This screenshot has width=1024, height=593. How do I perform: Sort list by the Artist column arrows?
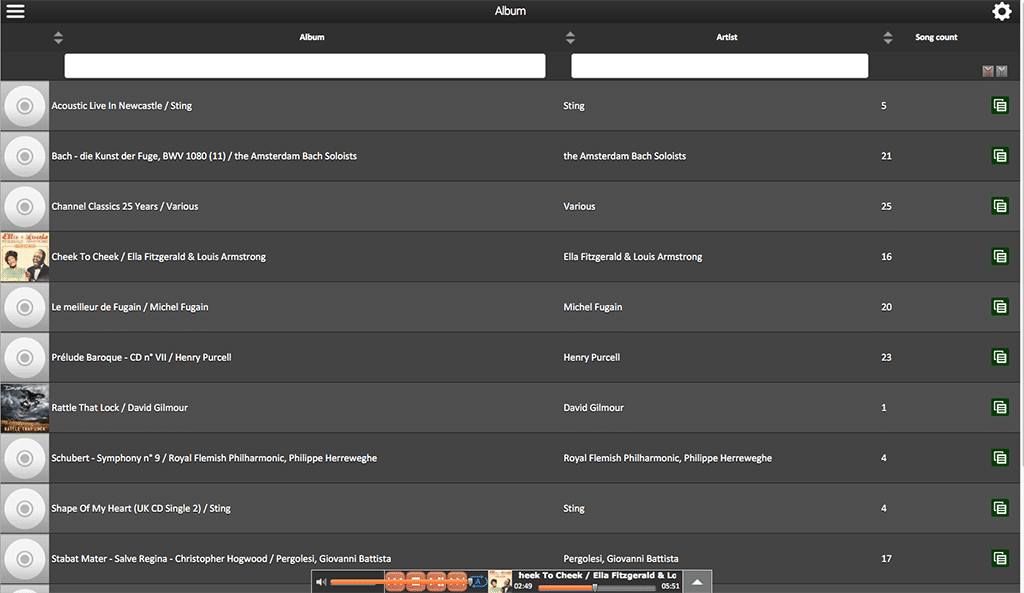point(570,37)
